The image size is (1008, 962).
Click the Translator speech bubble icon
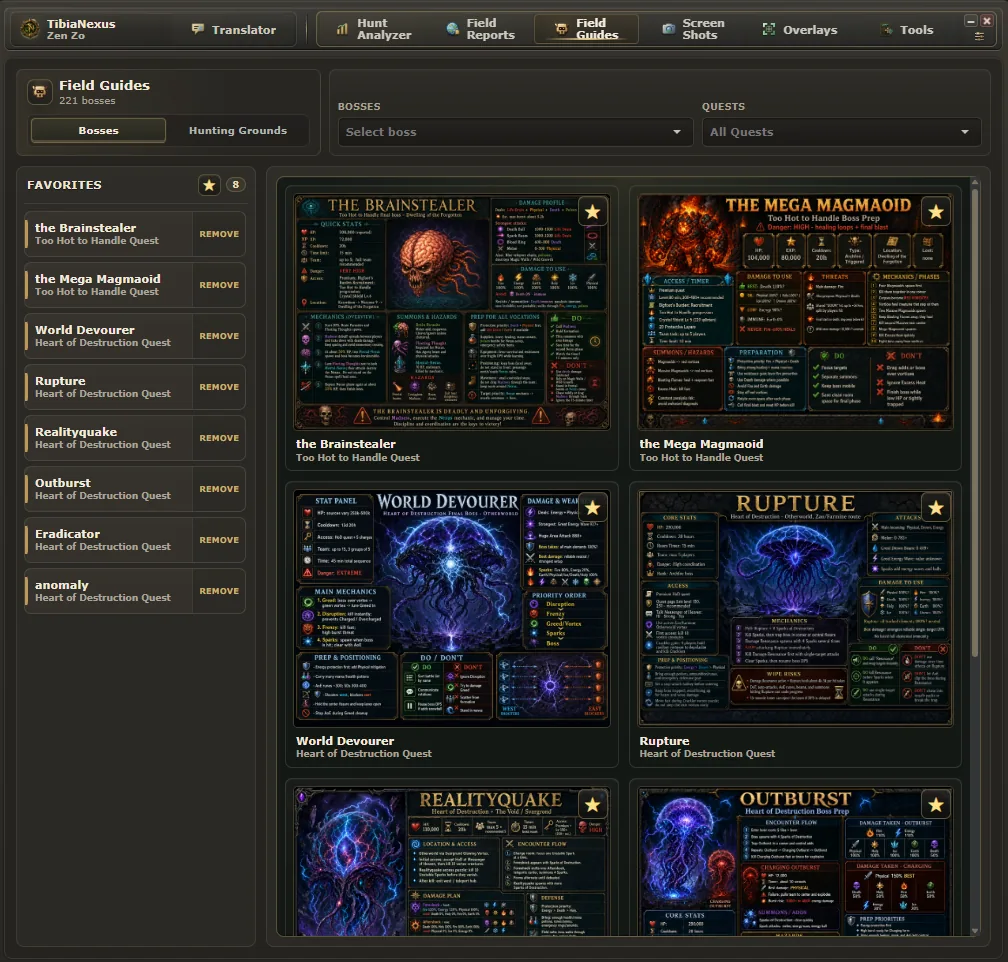point(197,29)
